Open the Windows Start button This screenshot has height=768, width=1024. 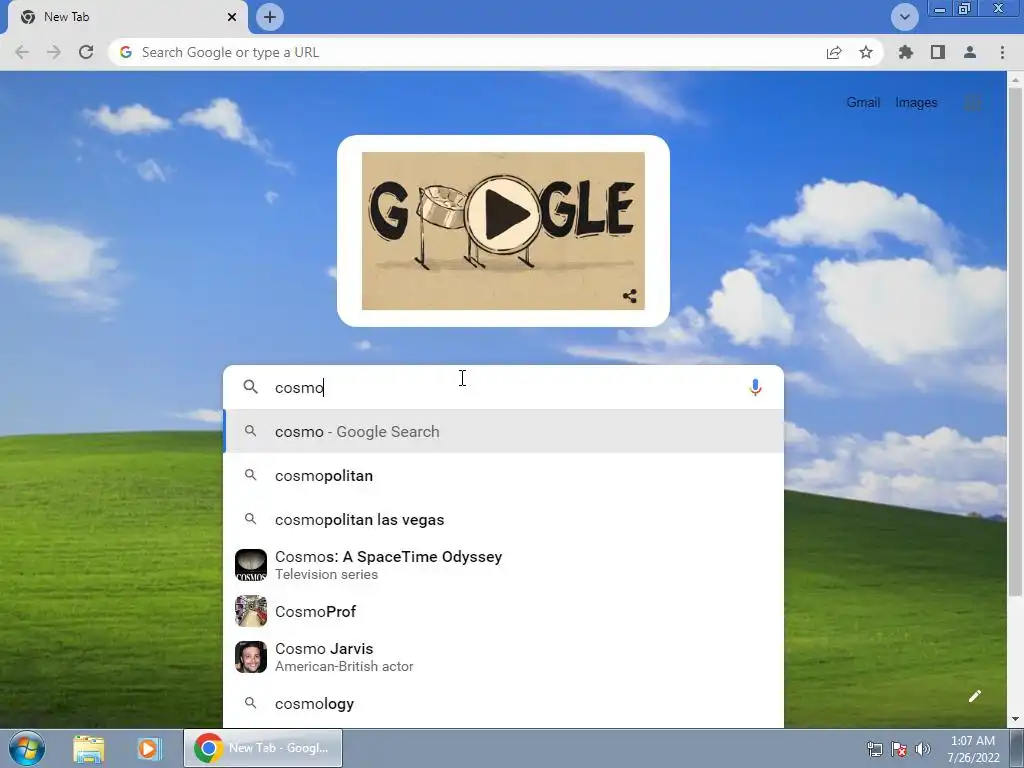[x=27, y=748]
